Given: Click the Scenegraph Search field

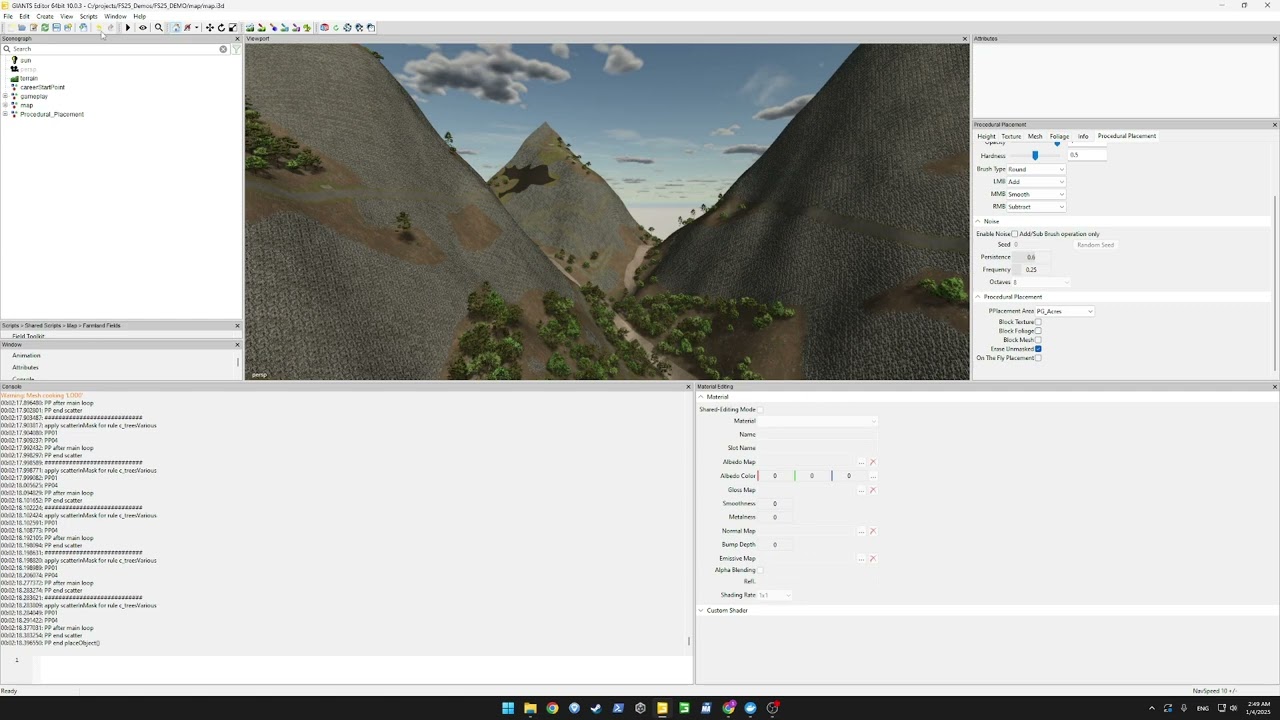Looking at the screenshot, I should pos(115,49).
